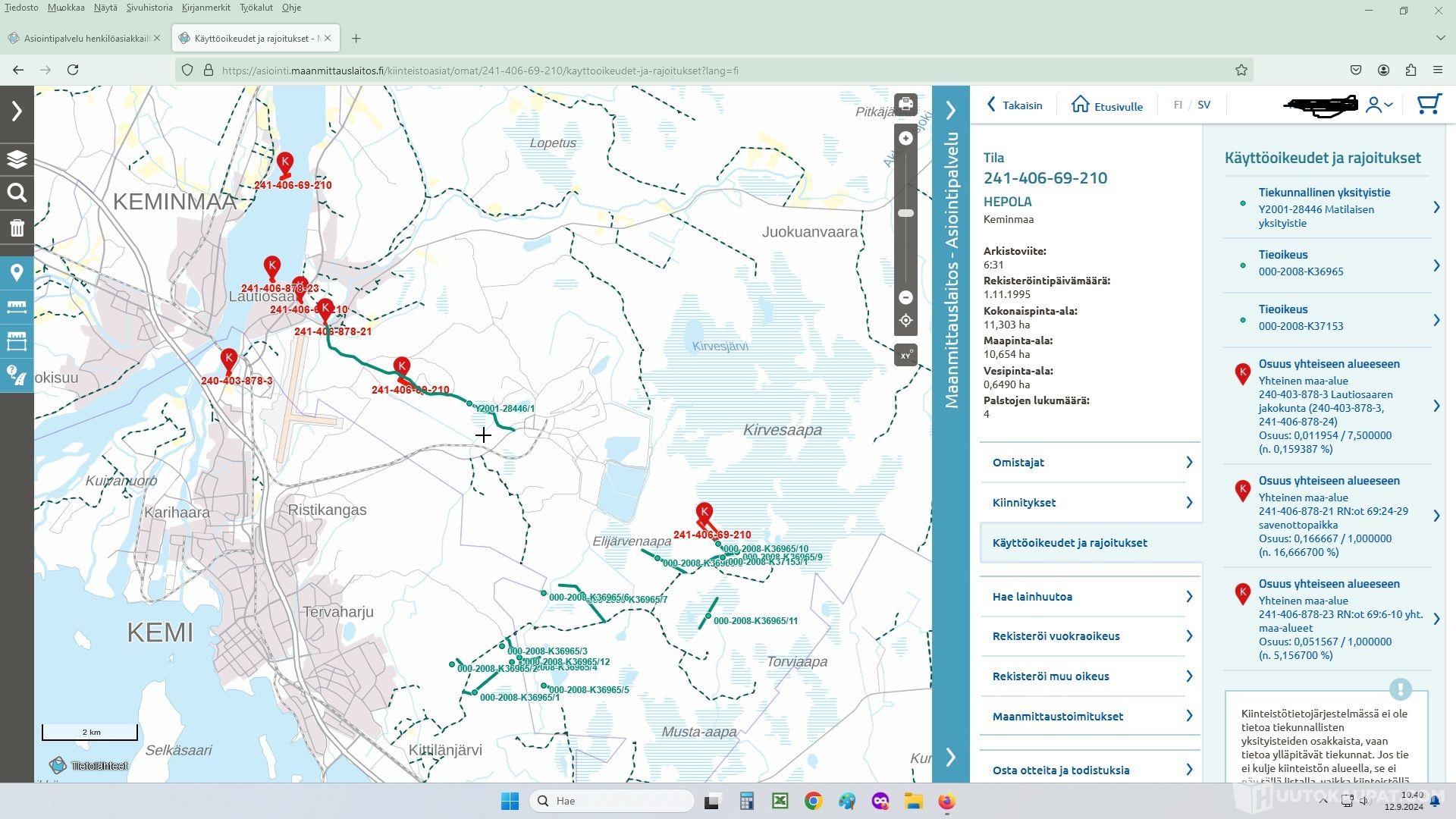Open Hae lainhuutoa
Screen dimensions: 1456x819
(x=1090, y=597)
